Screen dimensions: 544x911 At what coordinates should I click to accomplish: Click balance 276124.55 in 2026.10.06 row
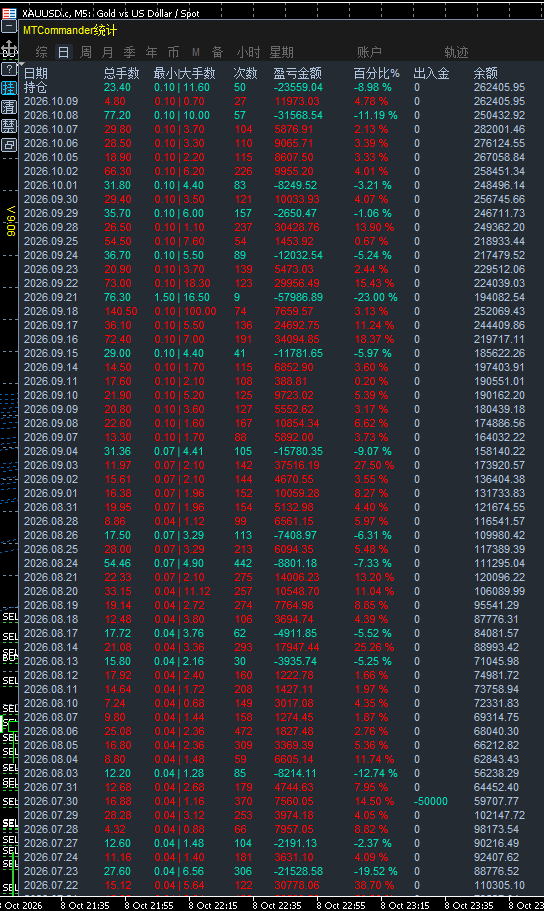[x=499, y=143]
